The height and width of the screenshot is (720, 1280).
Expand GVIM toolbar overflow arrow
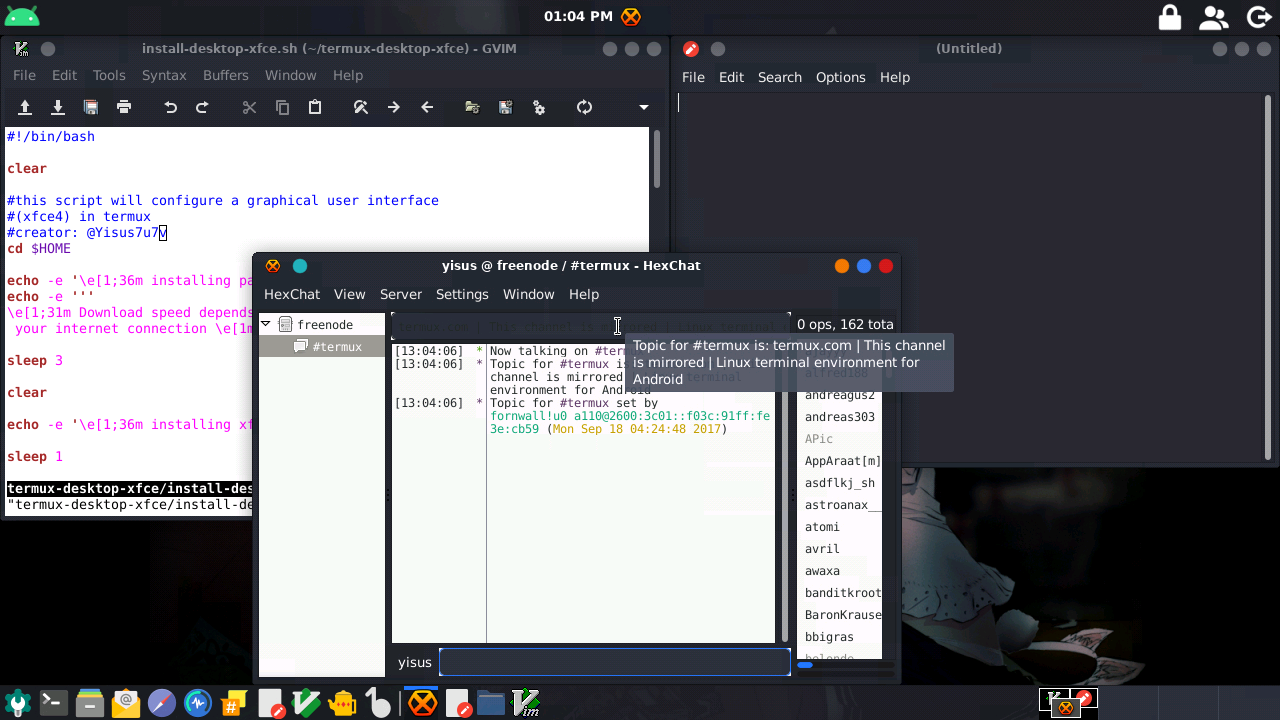644,107
